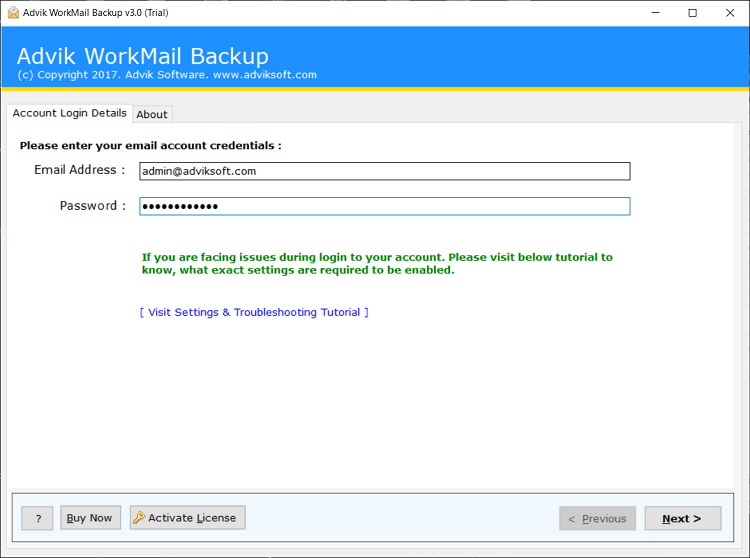The height and width of the screenshot is (558, 750).
Task: Click the green login issues help text
Action: coord(377,263)
